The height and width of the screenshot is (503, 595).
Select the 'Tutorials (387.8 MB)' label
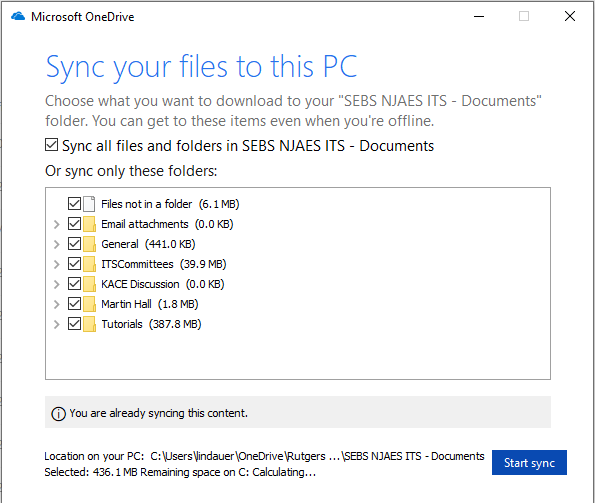151,324
